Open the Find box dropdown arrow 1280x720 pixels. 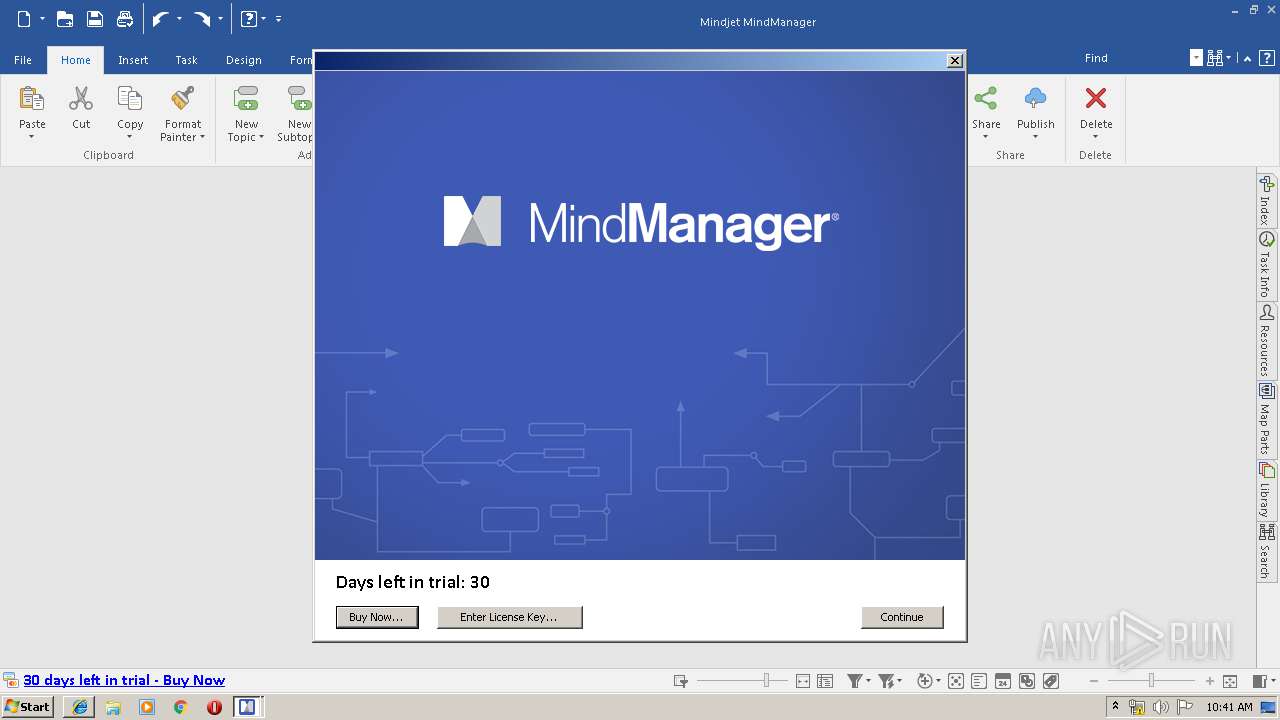[1196, 58]
